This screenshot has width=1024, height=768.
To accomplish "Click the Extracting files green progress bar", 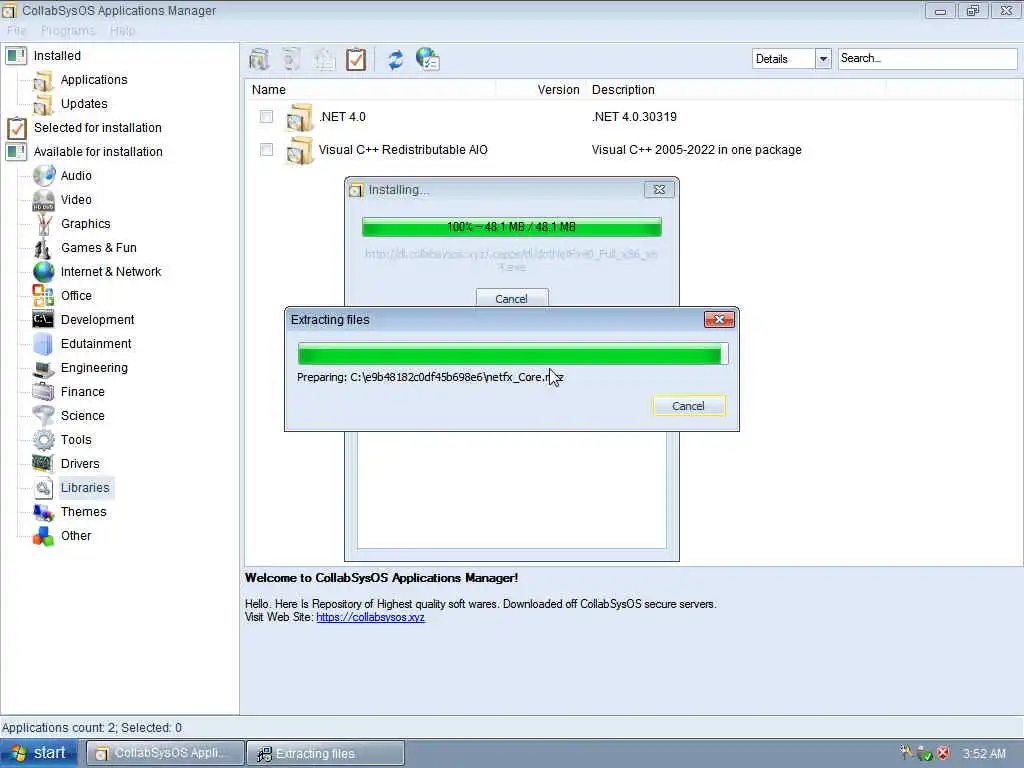I will (x=513, y=354).
